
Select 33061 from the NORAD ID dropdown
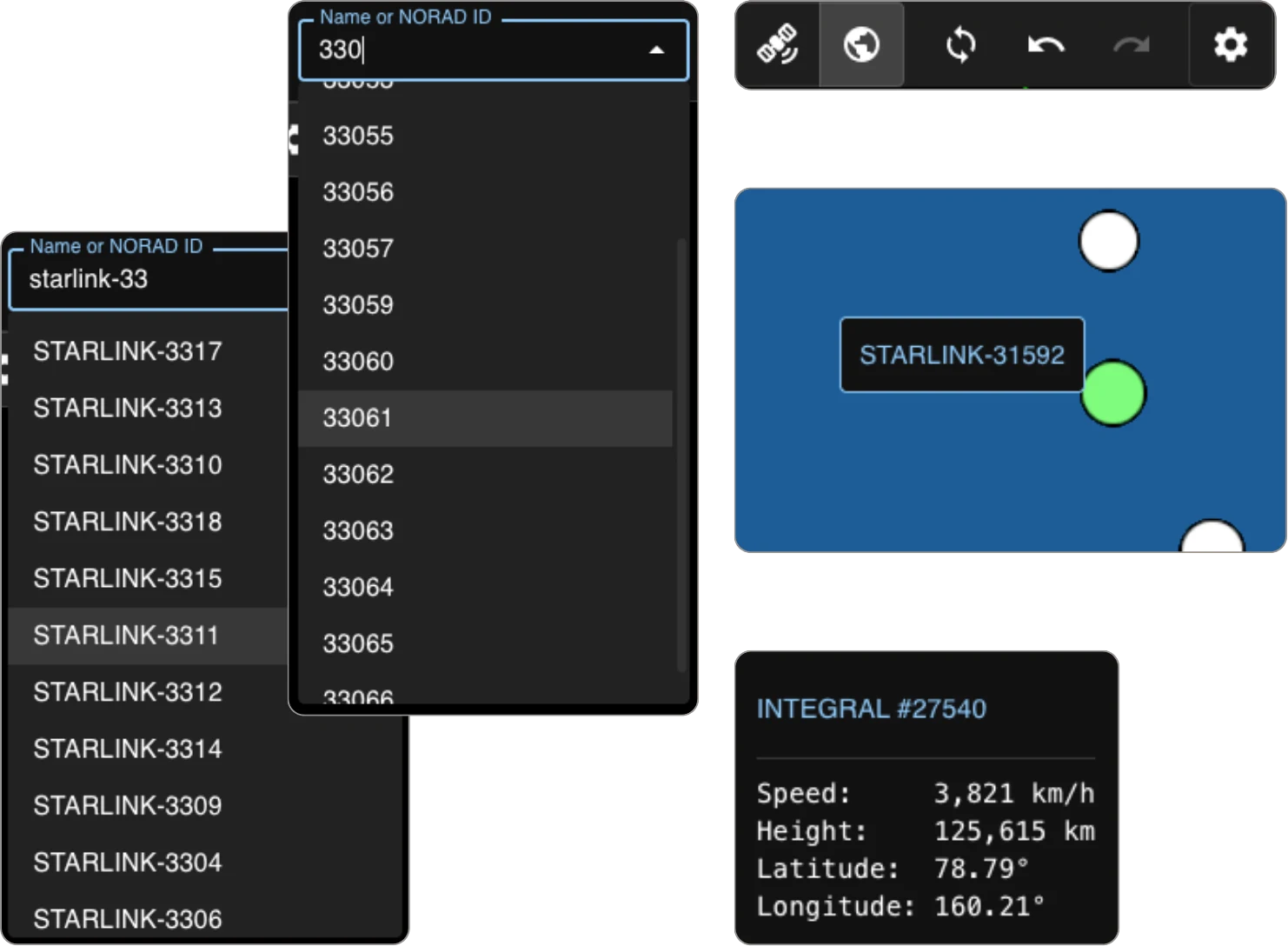coord(357,419)
